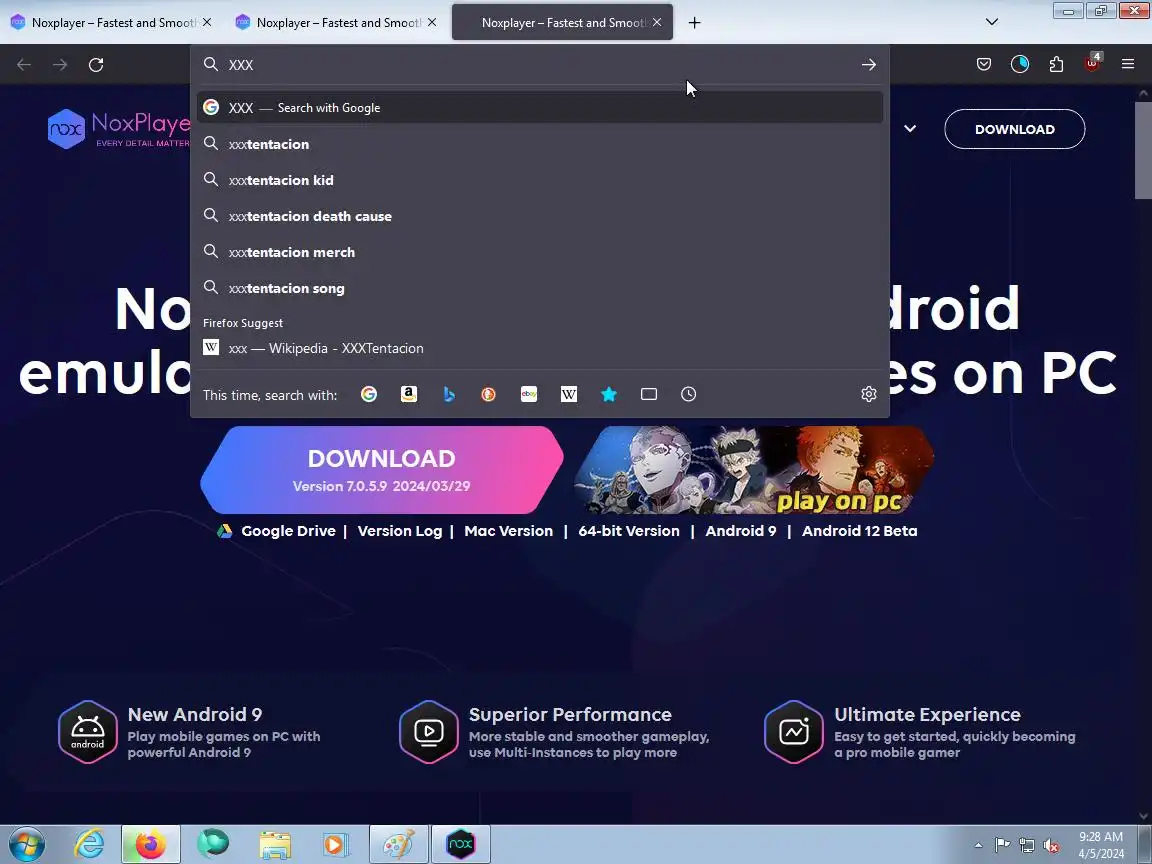
Task: Click the Ultimate Experience feature icon
Action: click(x=794, y=732)
